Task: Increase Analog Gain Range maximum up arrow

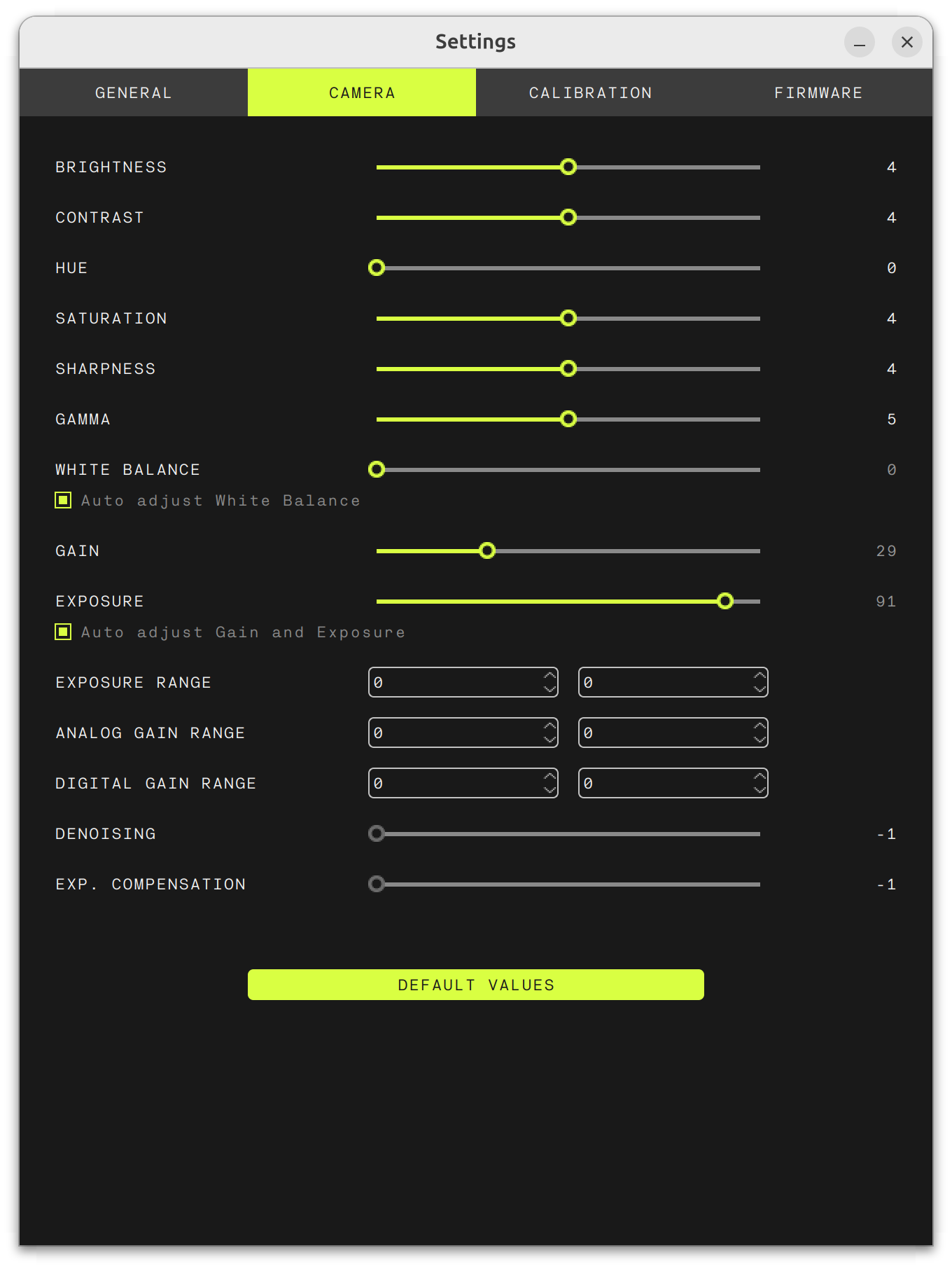Action: click(759, 726)
